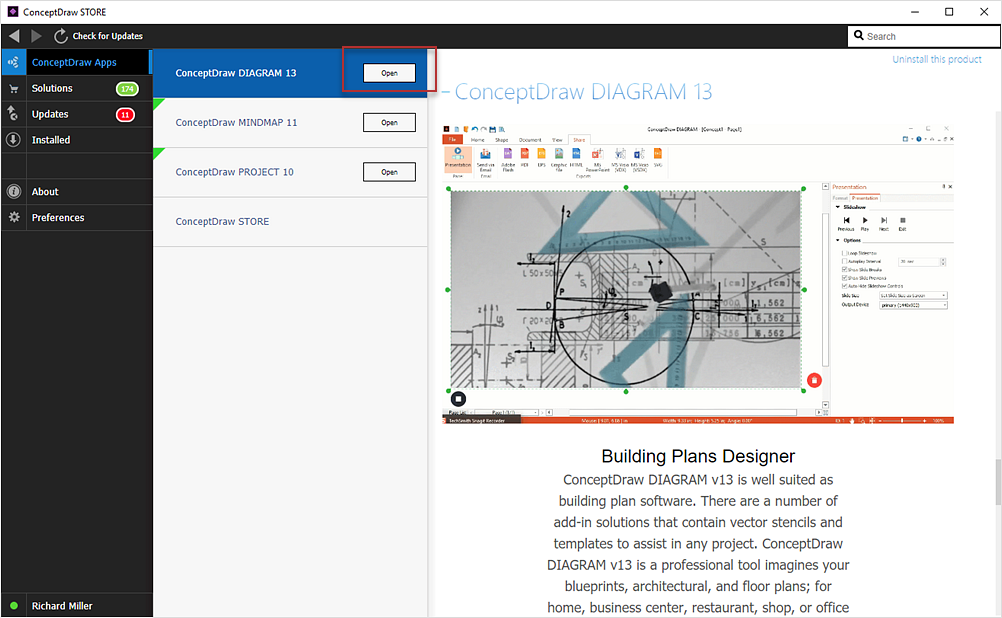Toggle the Show Slide Preview checkbox

(844, 277)
